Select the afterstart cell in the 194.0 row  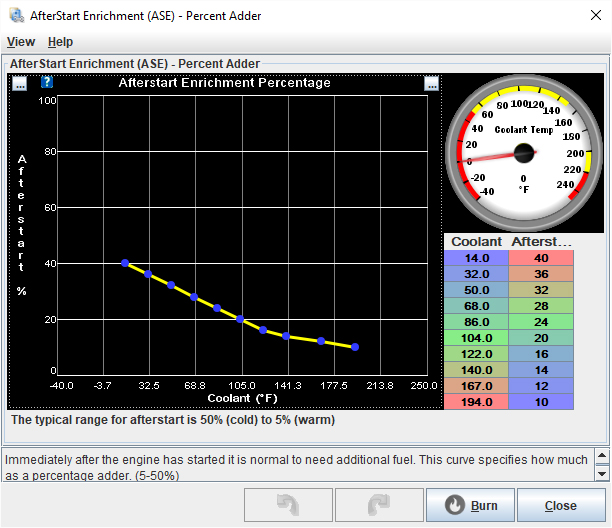tap(541, 400)
